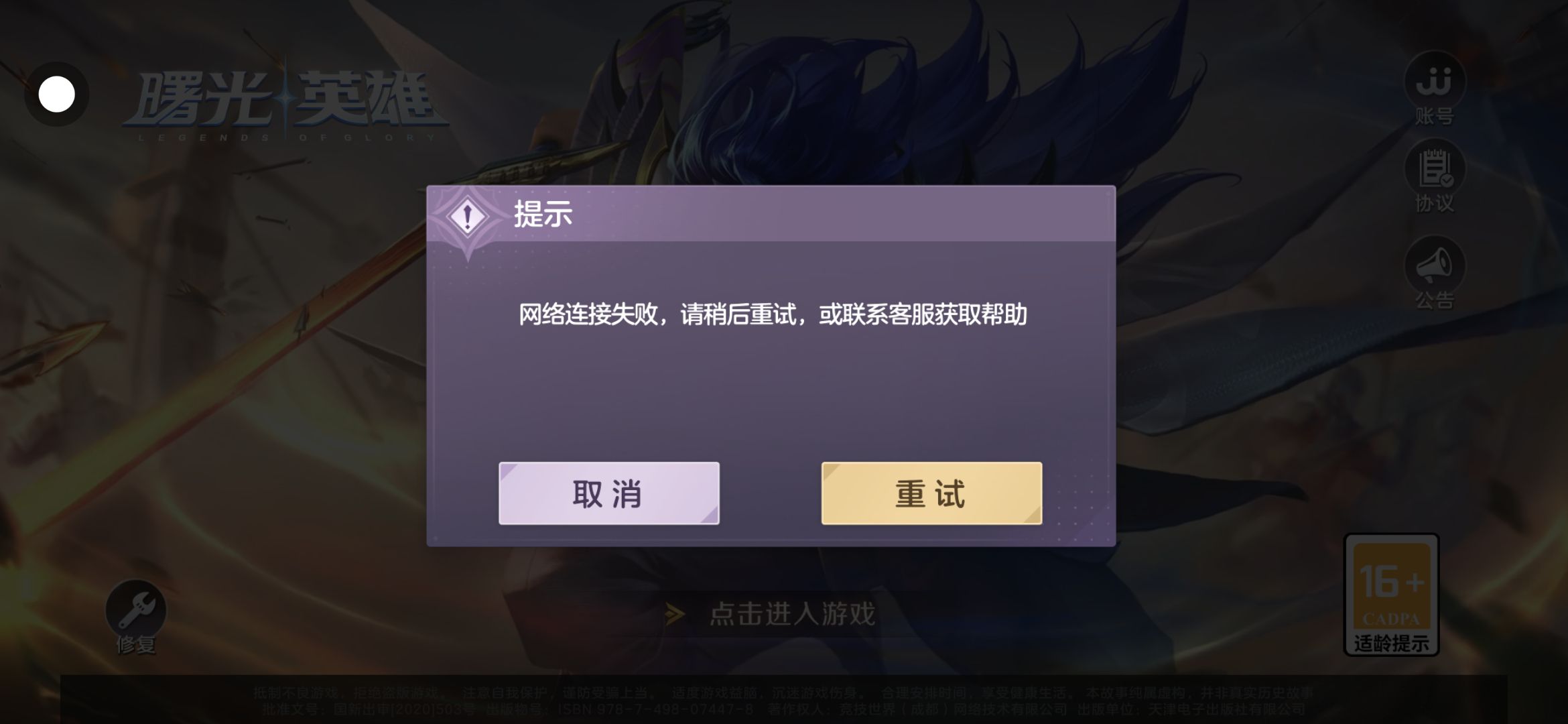Click the footer health advisory notice text
Viewport: 1568px width, 724px height.
coord(783,693)
